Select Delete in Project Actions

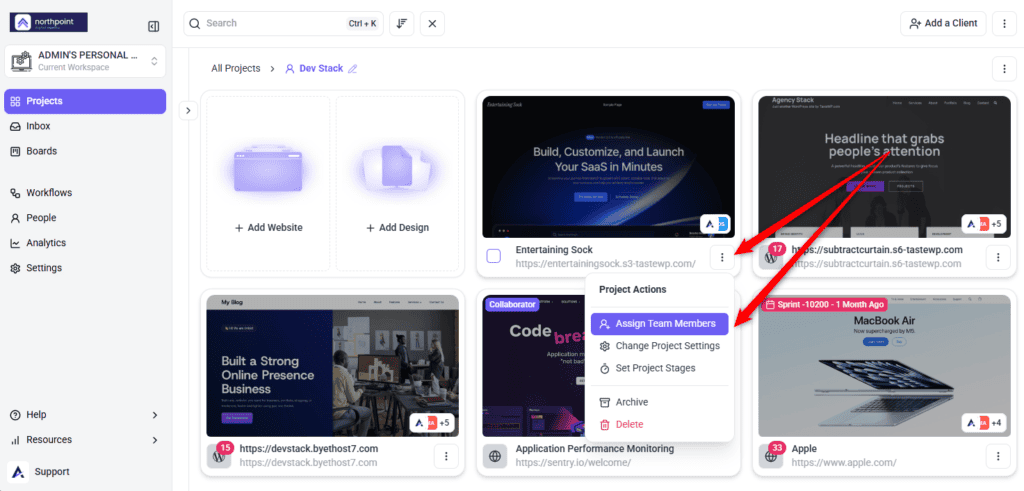660,424
